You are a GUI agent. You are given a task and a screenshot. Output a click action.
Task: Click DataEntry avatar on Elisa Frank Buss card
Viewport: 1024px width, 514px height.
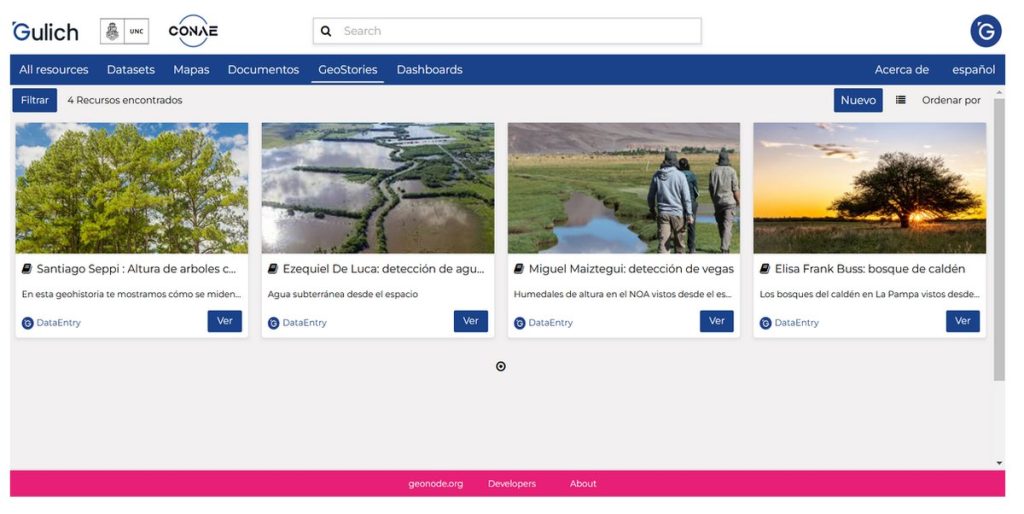(x=765, y=323)
